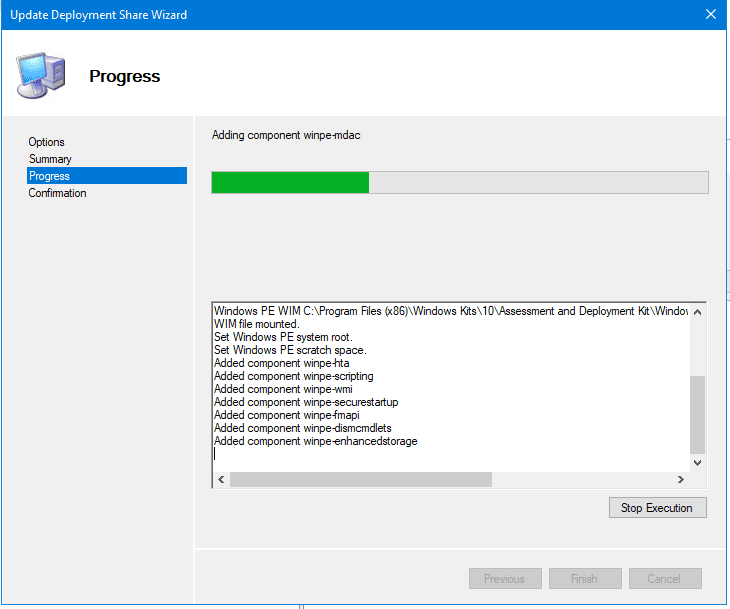Click the log's horizontal scrollbar left arrow
Screen dimensions: 730x609
click(220, 480)
